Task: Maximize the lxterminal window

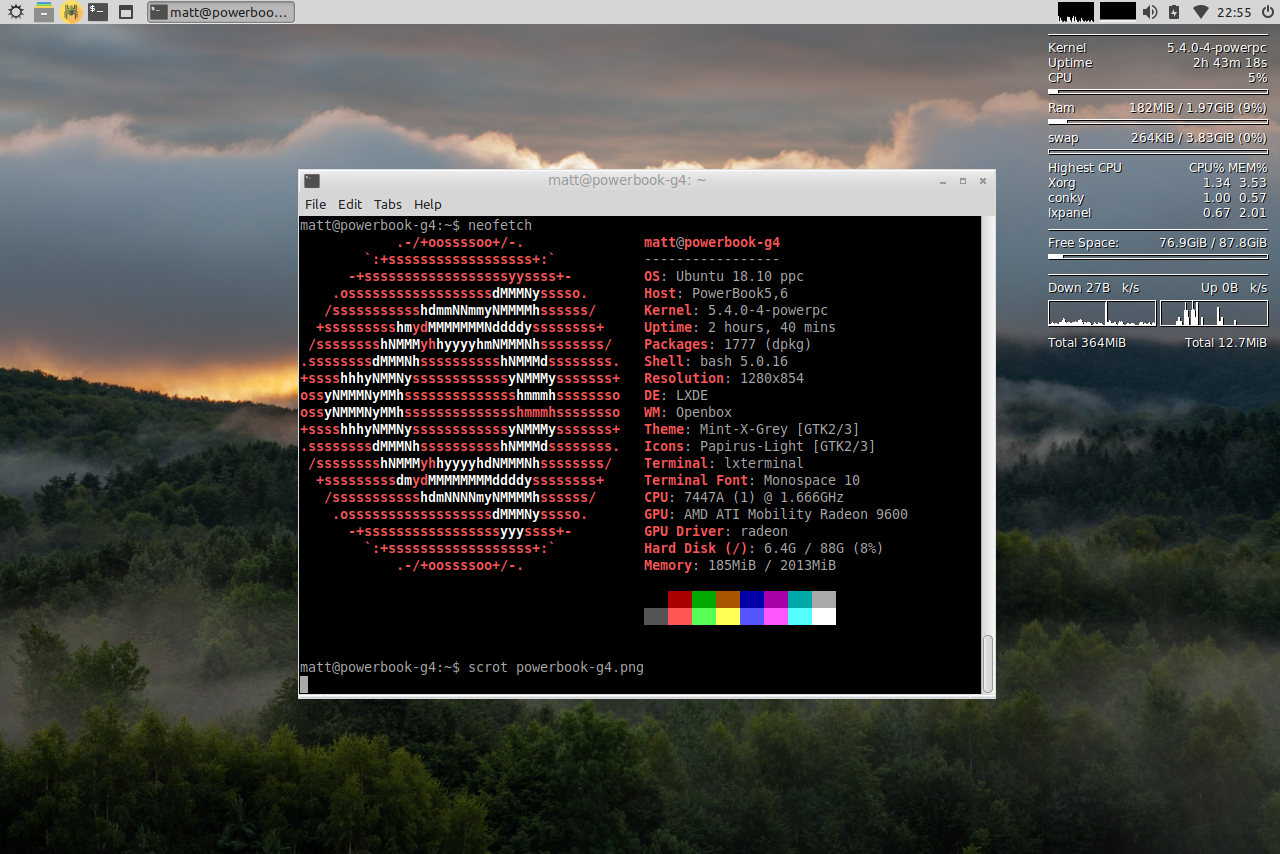Action: 963,181
